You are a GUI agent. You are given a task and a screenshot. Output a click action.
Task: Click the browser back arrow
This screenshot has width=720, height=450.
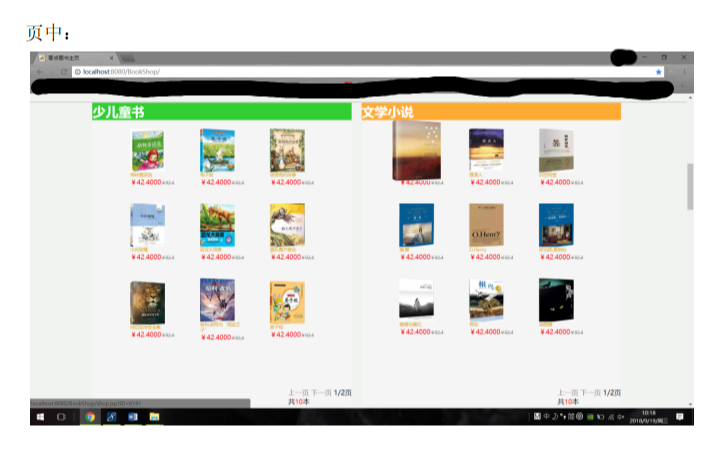pyautogui.click(x=38, y=72)
